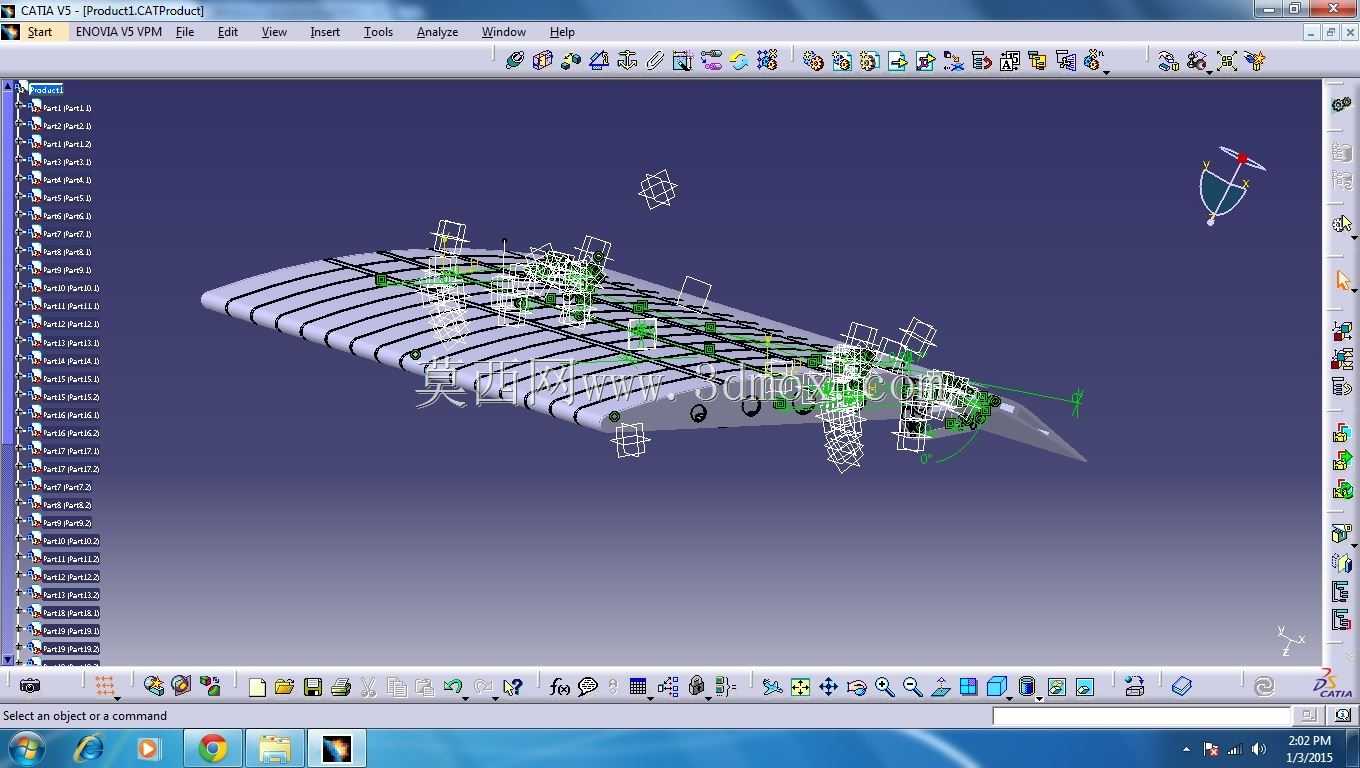Select Part9 (Part9.1) in the tree

(67, 270)
